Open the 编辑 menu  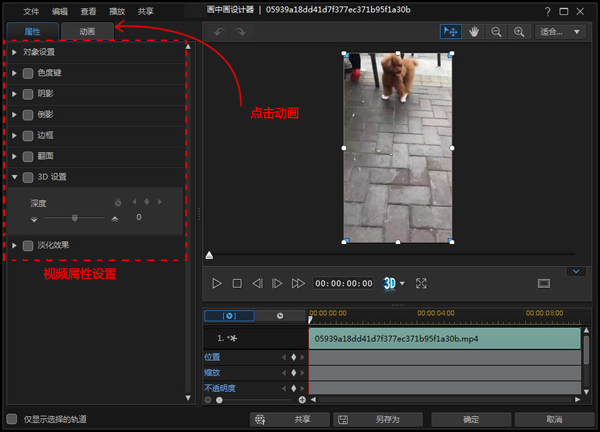[x=60, y=11]
